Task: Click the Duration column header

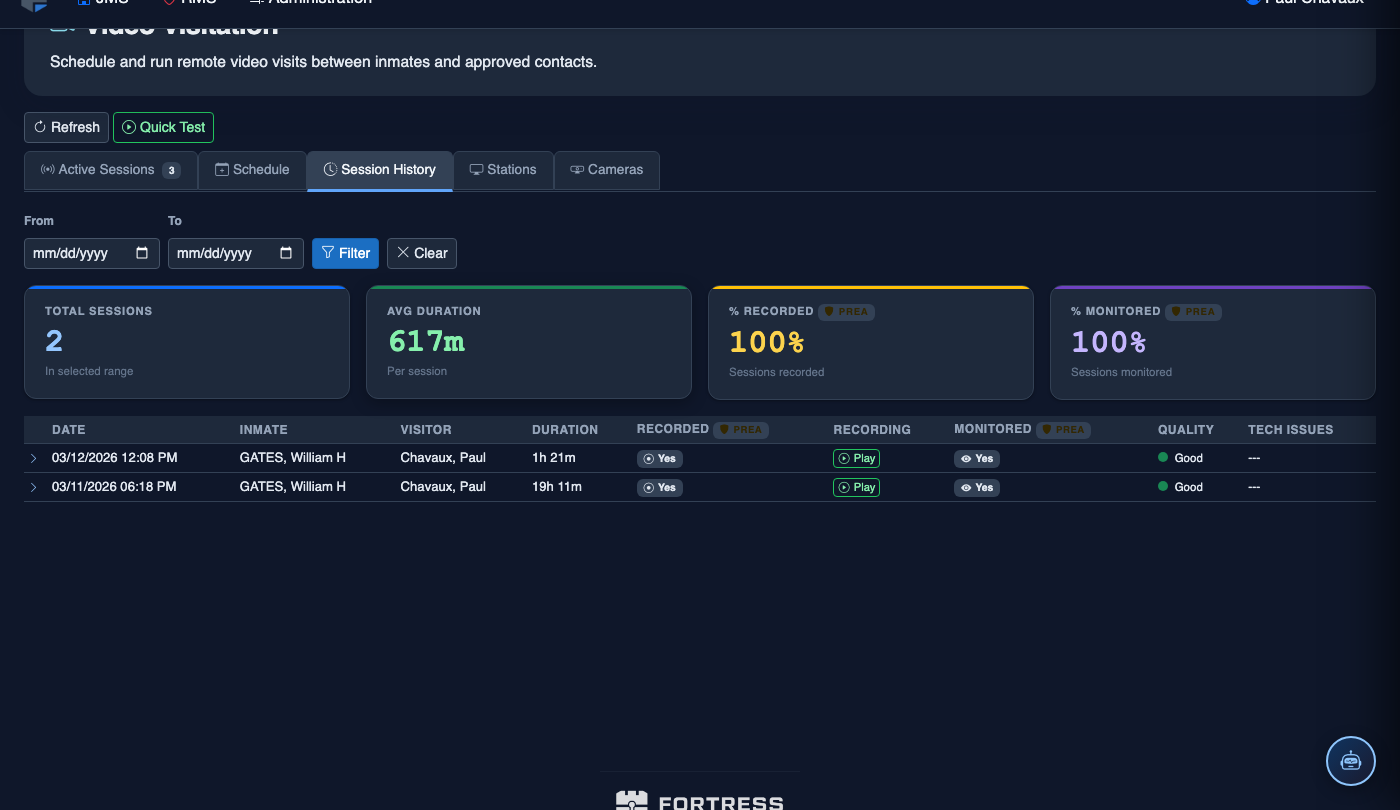Action: [565, 430]
